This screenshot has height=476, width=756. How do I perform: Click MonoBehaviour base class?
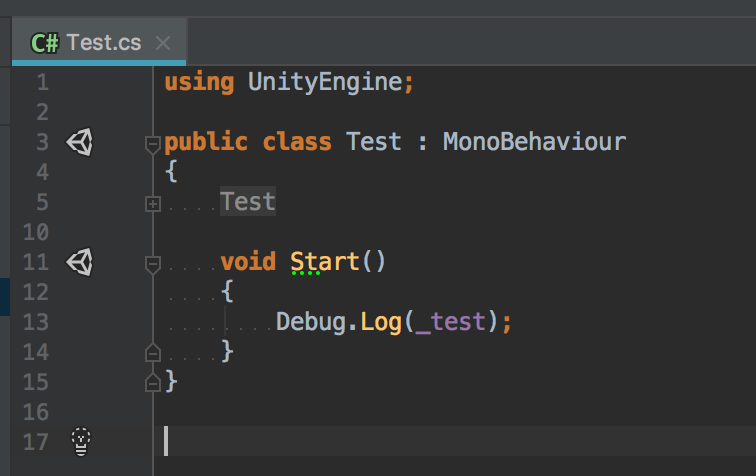(x=534, y=142)
